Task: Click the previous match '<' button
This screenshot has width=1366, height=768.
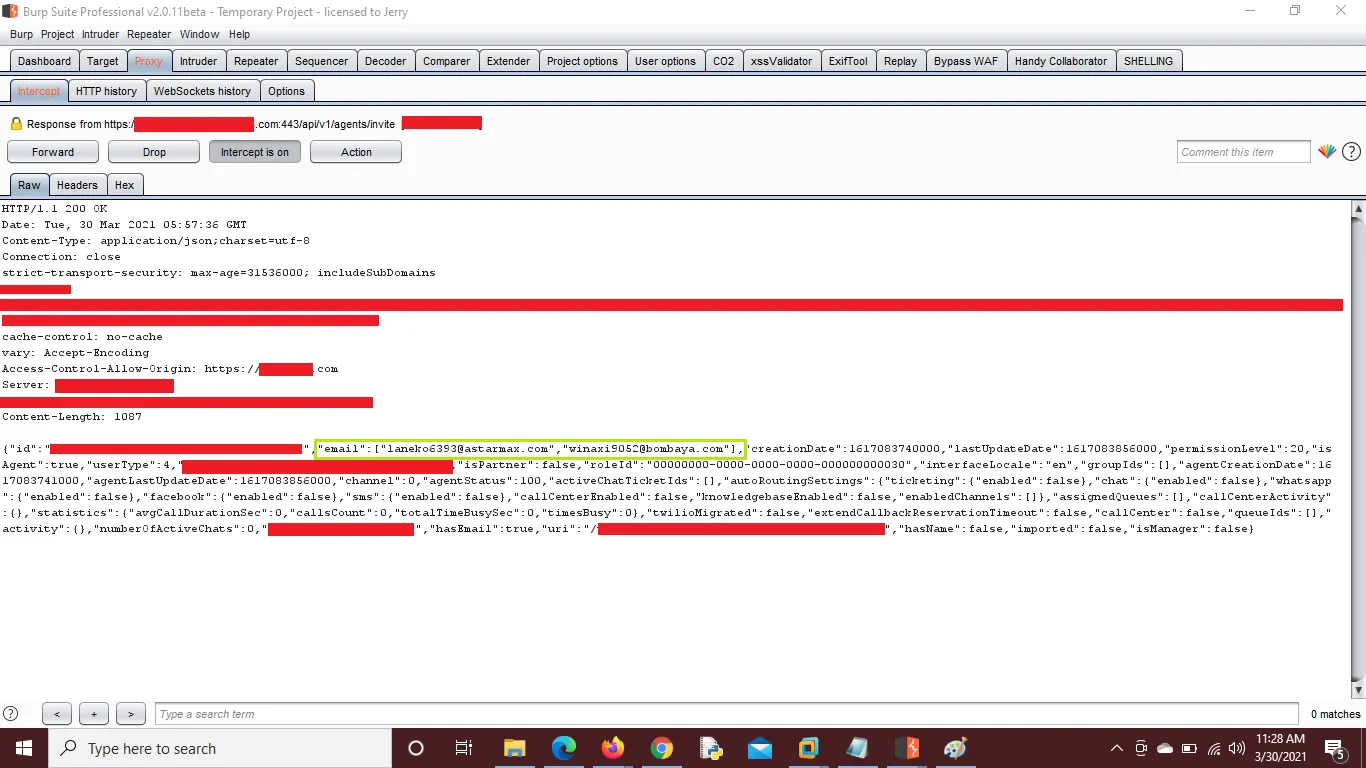Action: tap(57, 714)
